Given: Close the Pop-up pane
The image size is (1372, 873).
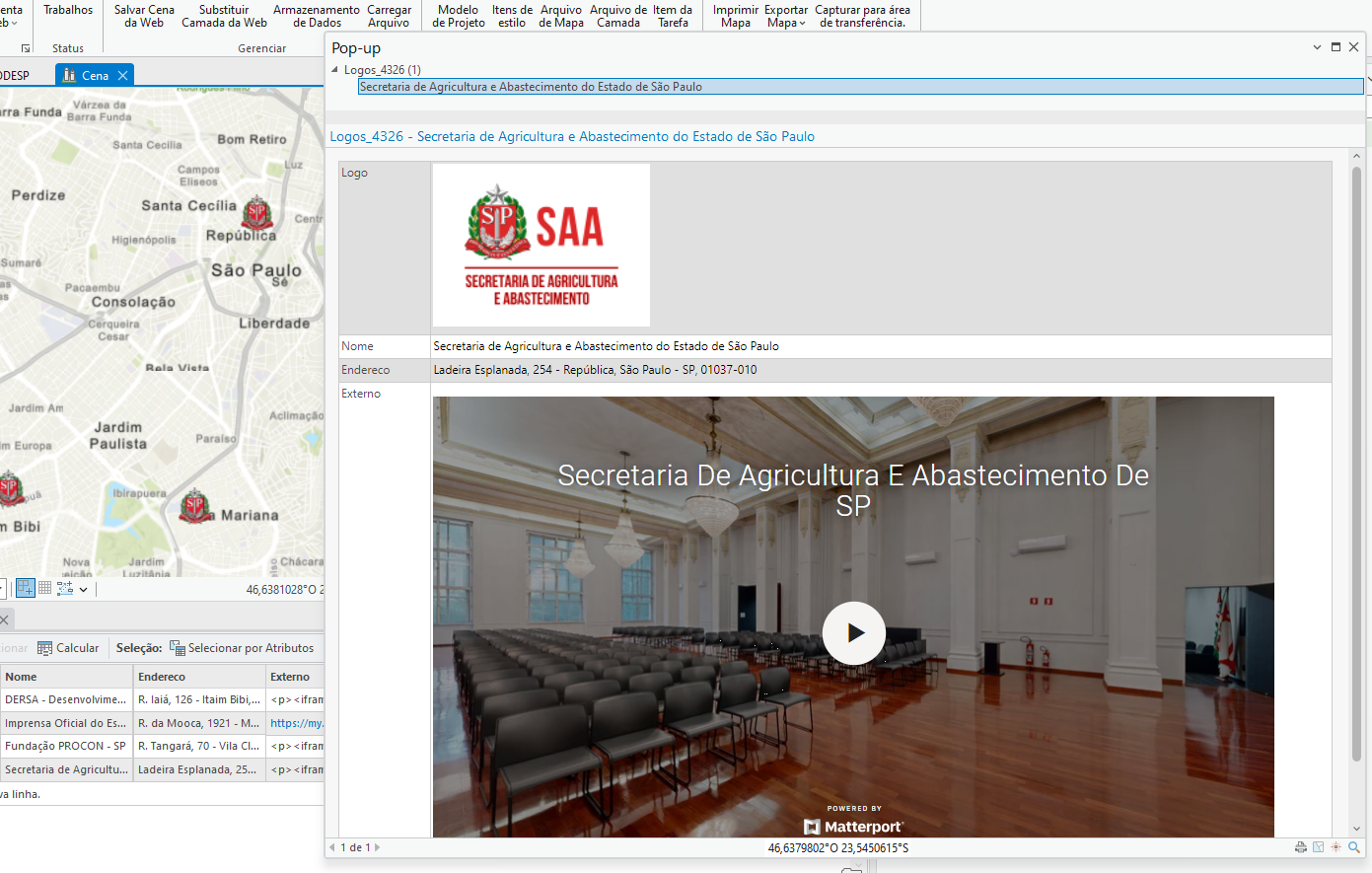Looking at the screenshot, I should point(1354,47).
